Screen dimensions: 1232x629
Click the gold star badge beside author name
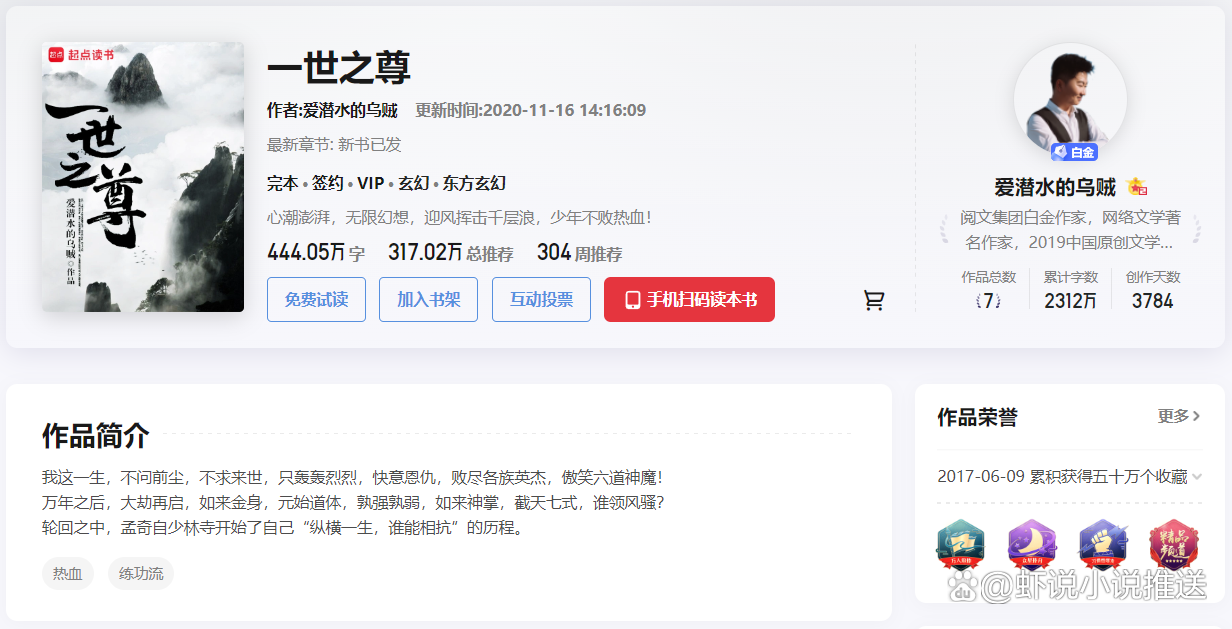tap(1136, 187)
